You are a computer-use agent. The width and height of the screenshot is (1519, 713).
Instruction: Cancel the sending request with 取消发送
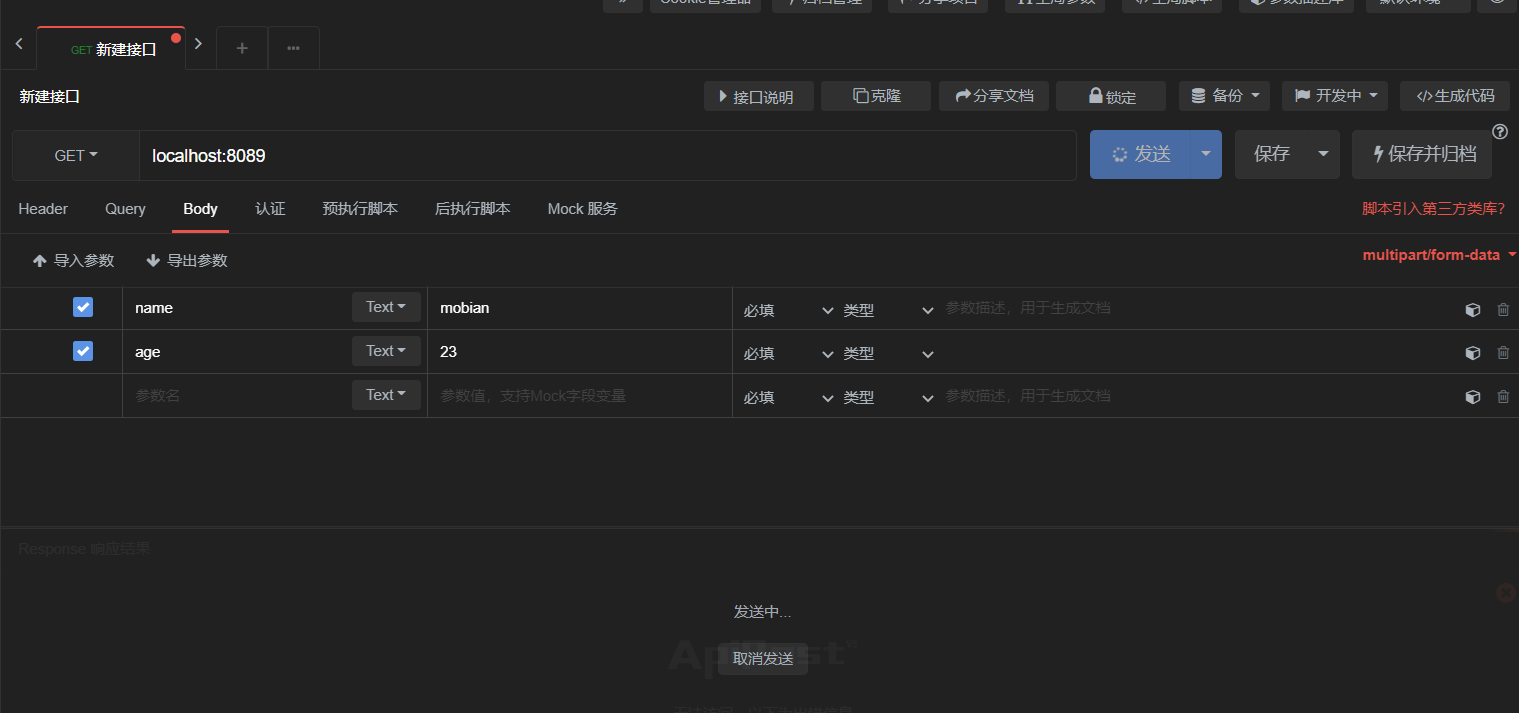tap(762, 659)
